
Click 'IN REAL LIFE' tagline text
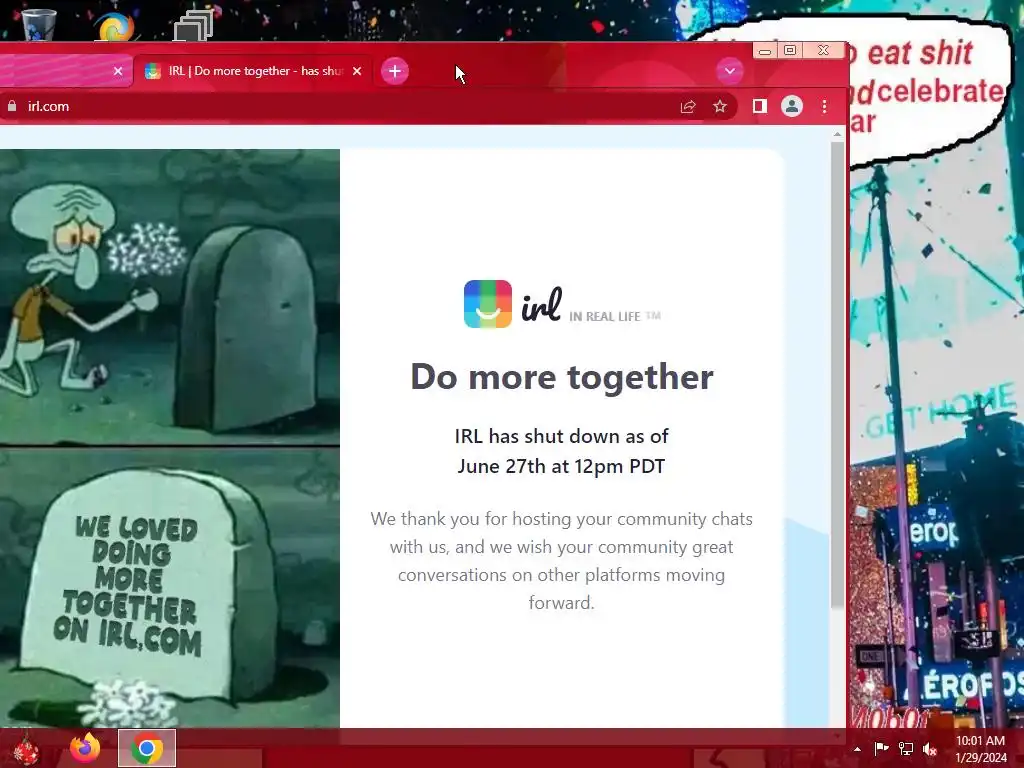click(x=605, y=317)
